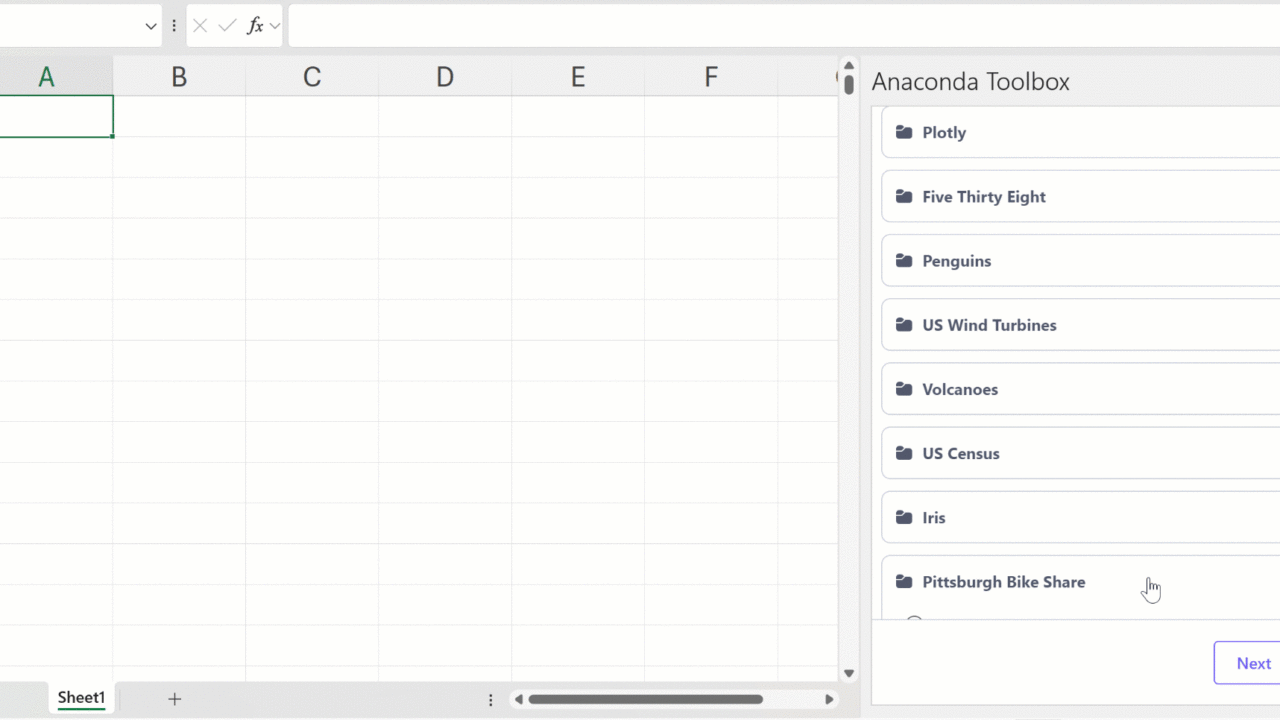Select column D header
This screenshot has width=1280, height=720.
(x=444, y=77)
